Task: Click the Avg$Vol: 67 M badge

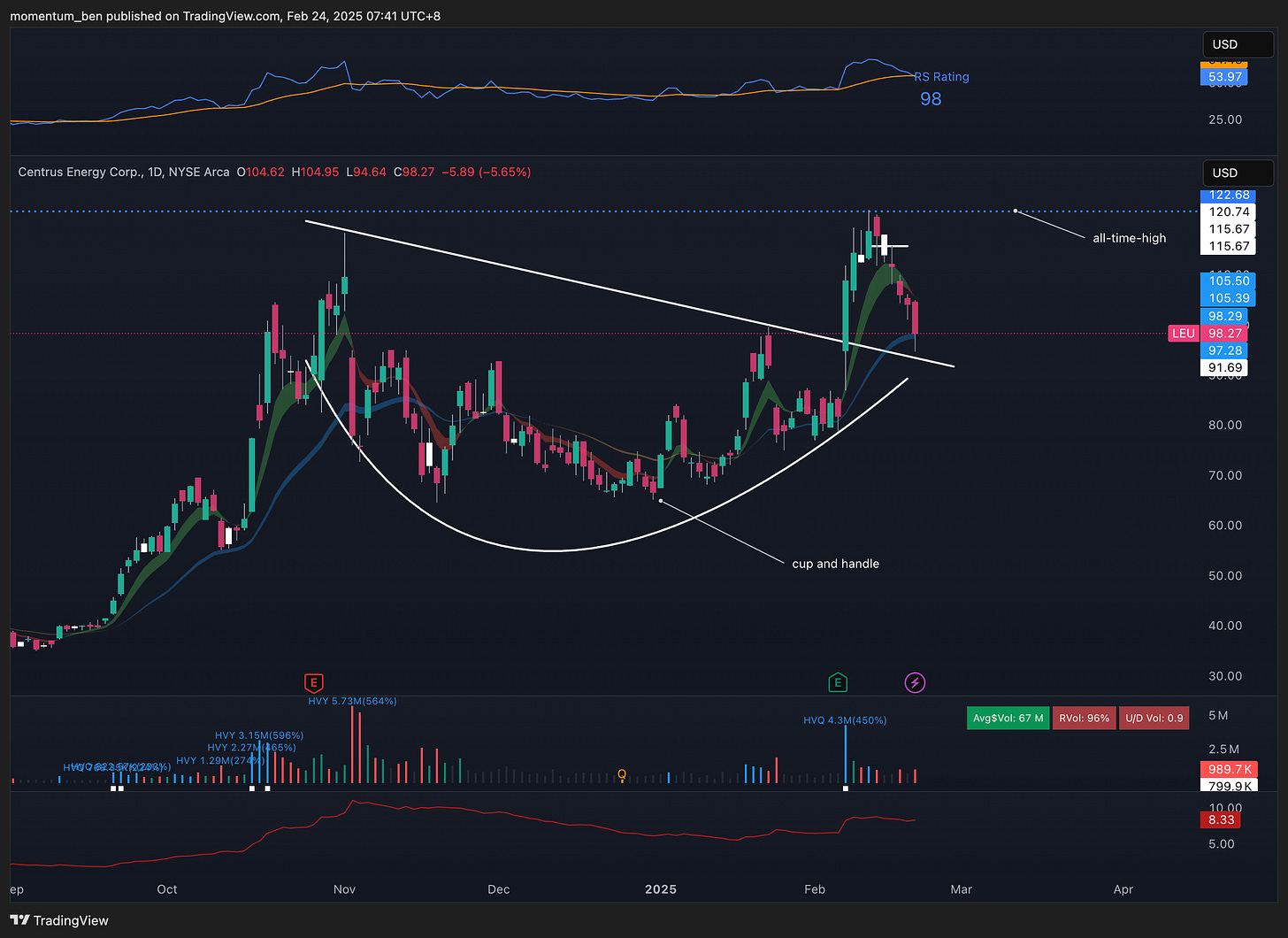Action: [1008, 718]
